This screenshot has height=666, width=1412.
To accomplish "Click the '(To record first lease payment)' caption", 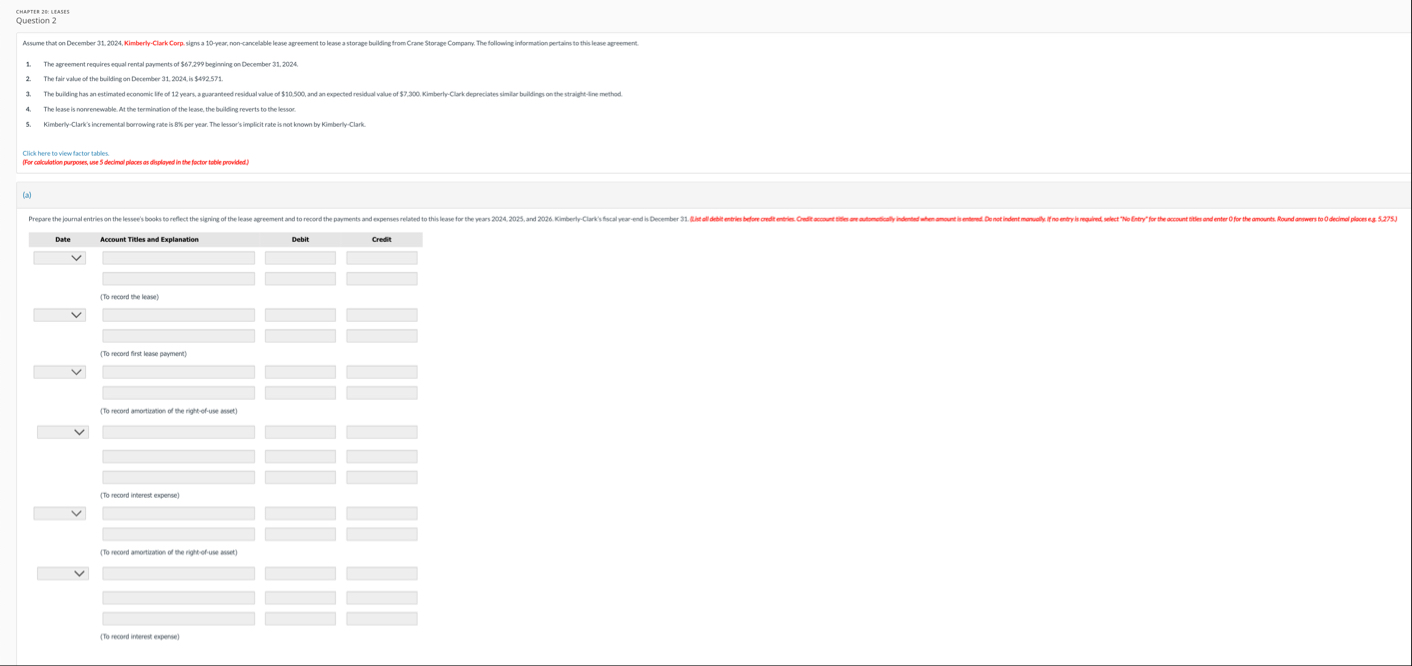I will pos(143,354).
